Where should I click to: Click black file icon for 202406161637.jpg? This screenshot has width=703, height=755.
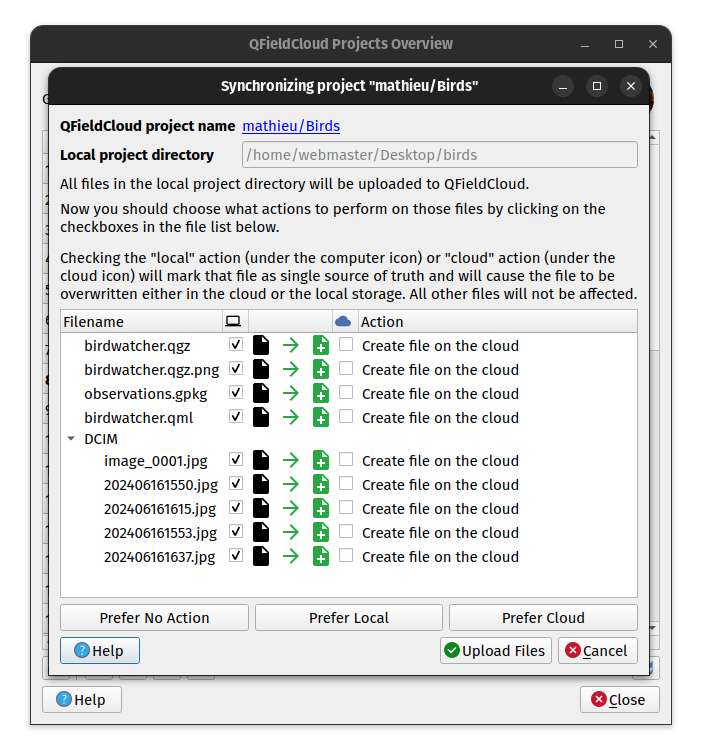pyautogui.click(x=261, y=557)
